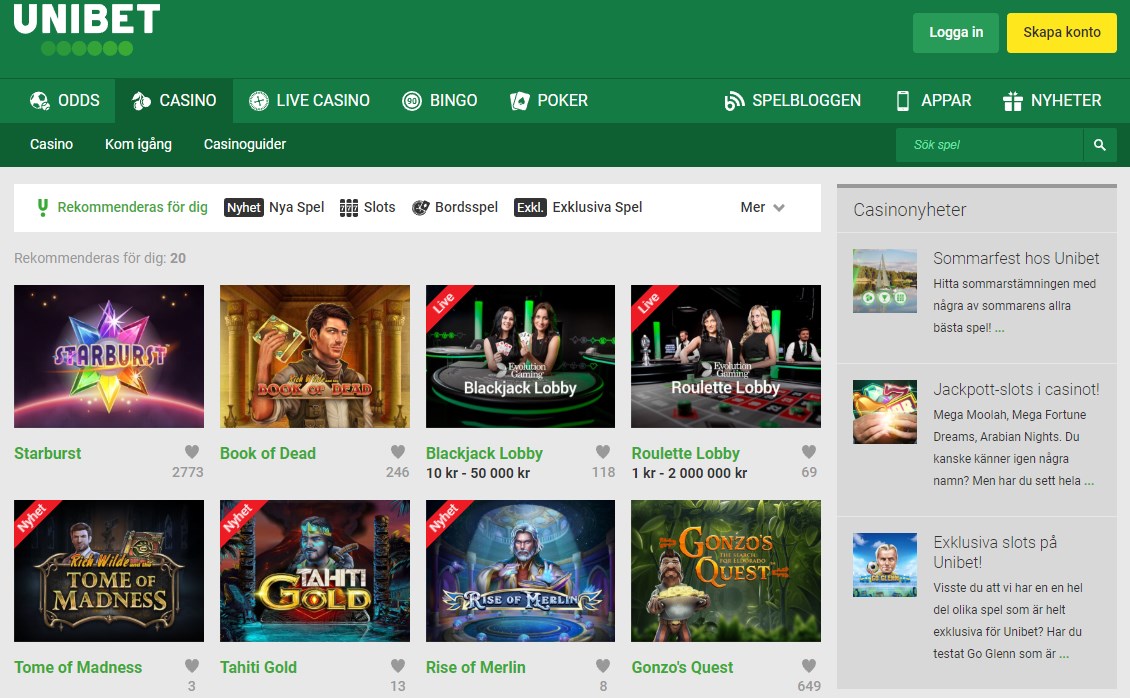Click the search magnifier icon
This screenshot has width=1130, height=698.
point(1100,145)
